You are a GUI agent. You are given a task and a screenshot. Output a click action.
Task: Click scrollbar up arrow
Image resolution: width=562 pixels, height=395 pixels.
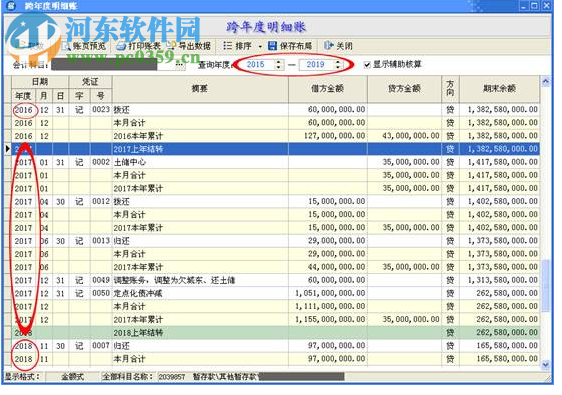coord(546,82)
